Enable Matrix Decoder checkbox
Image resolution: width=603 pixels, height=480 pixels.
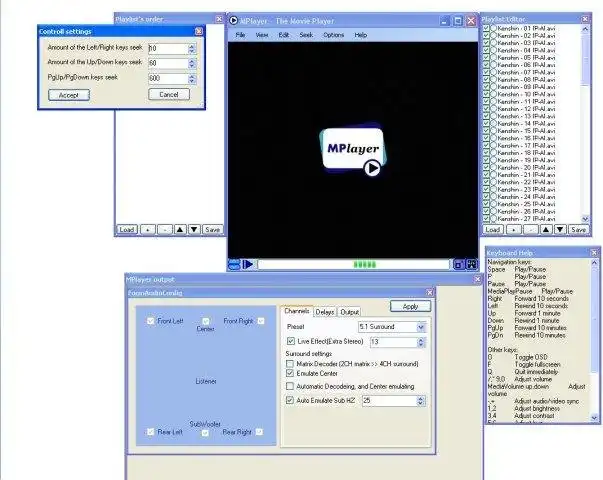tap(290, 363)
